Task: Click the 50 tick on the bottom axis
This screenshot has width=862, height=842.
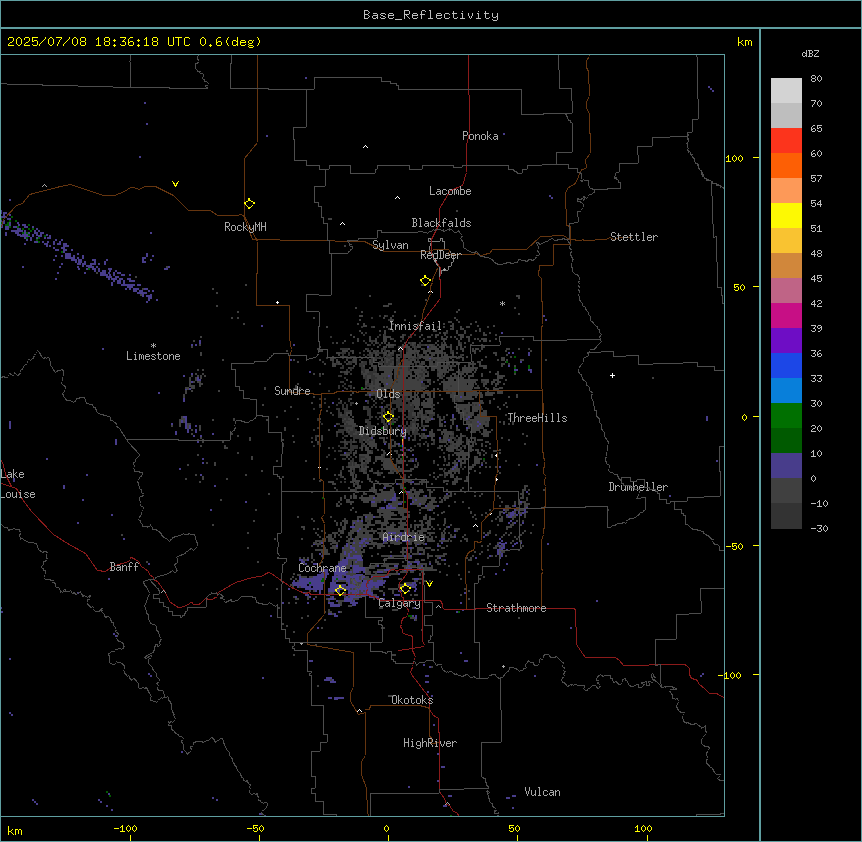Action: coord(514,828)
